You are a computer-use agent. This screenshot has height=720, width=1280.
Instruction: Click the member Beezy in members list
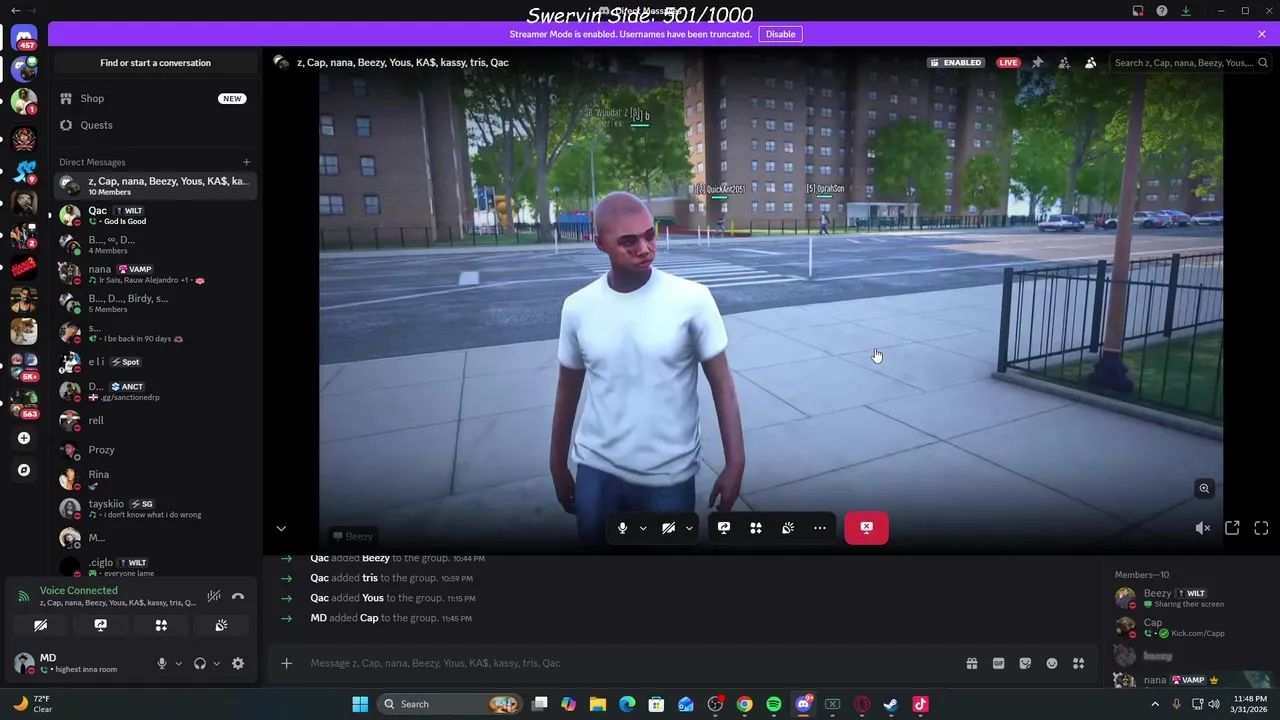tap(1190, 598)
